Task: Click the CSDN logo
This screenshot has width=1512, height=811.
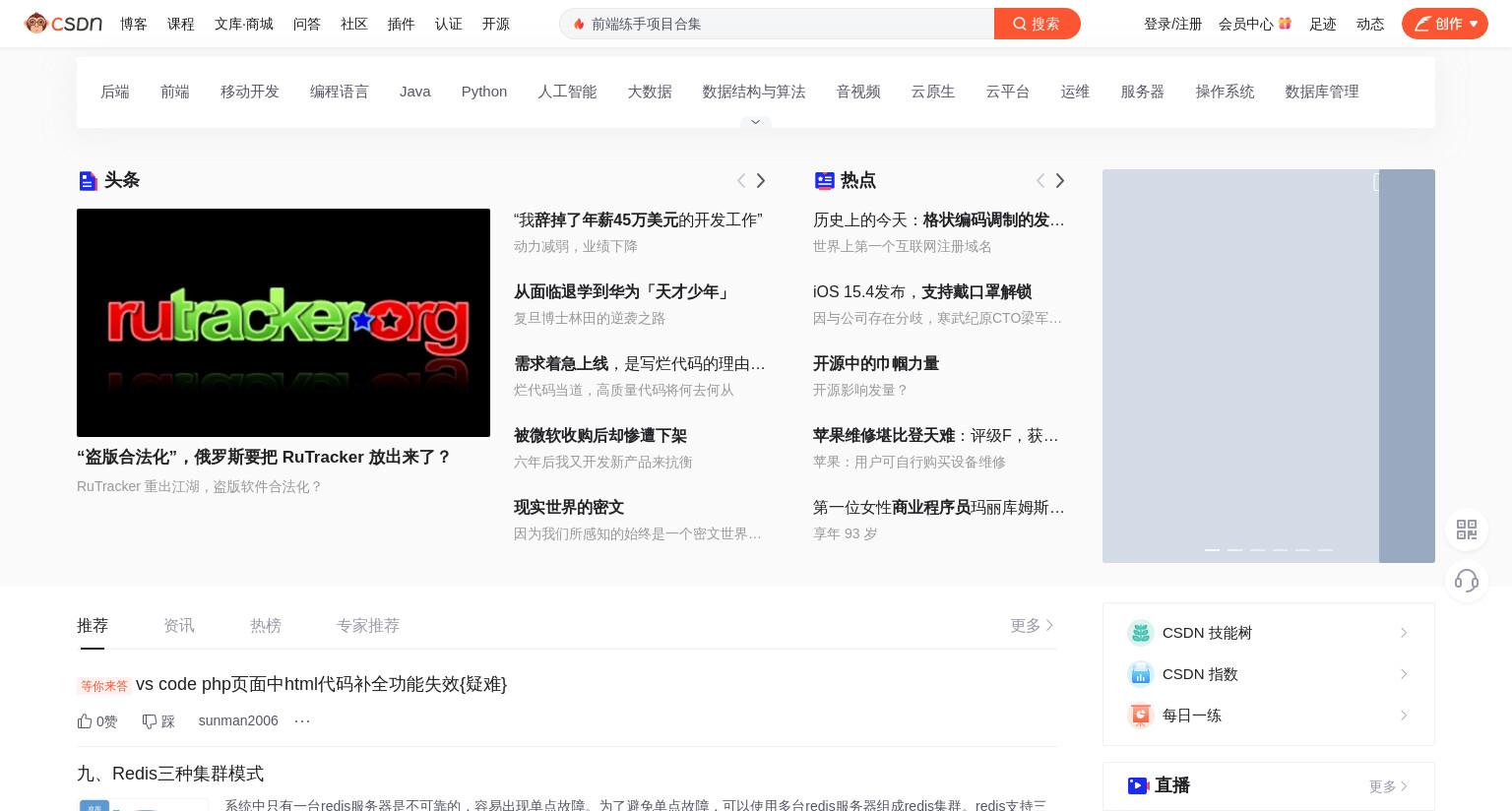Action: click(x=63, y=24)
